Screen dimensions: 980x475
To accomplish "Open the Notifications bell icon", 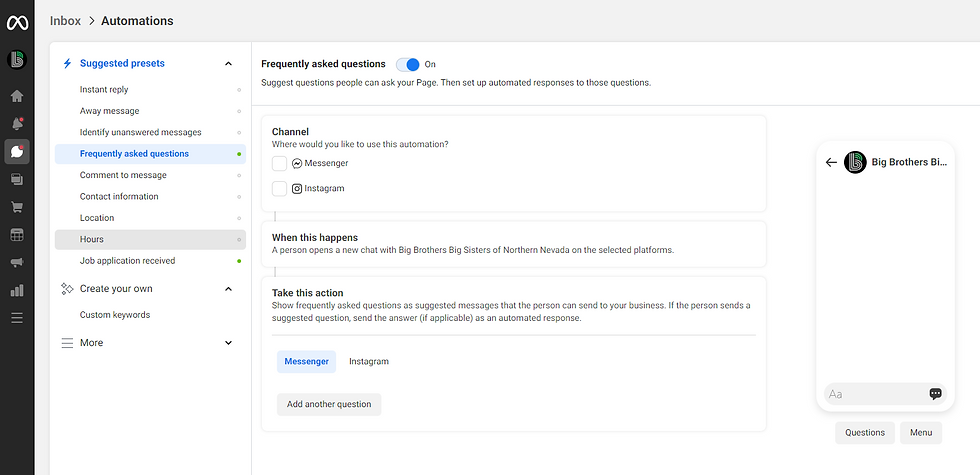I will [17, 124].
